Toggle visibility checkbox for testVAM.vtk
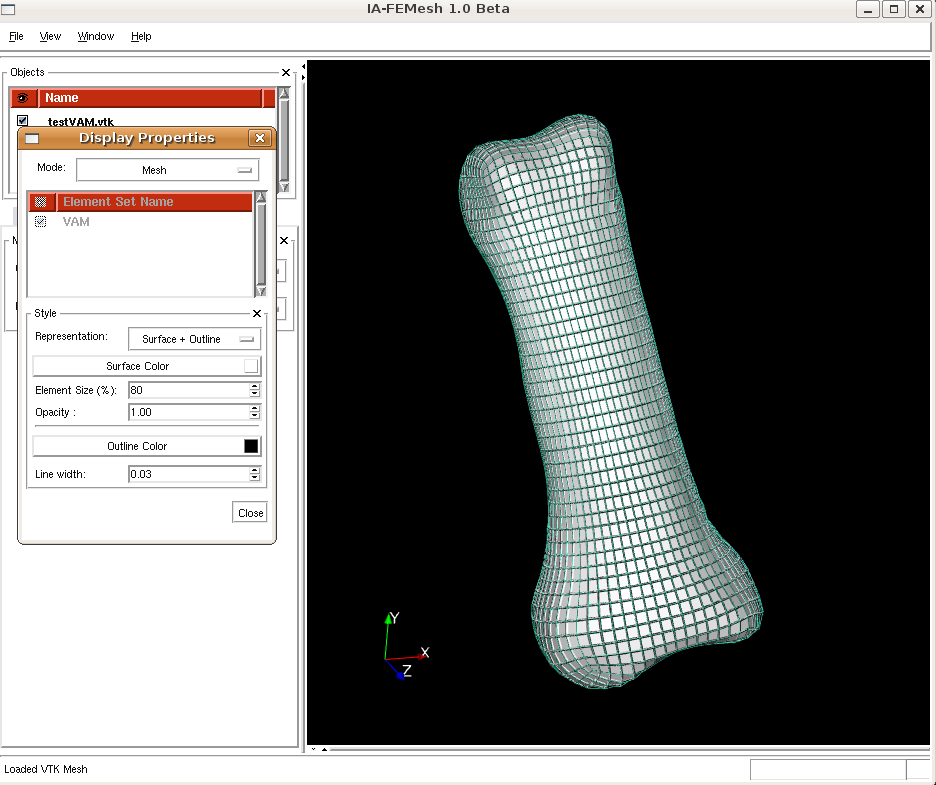936x785 pixels. click(23, 121)
